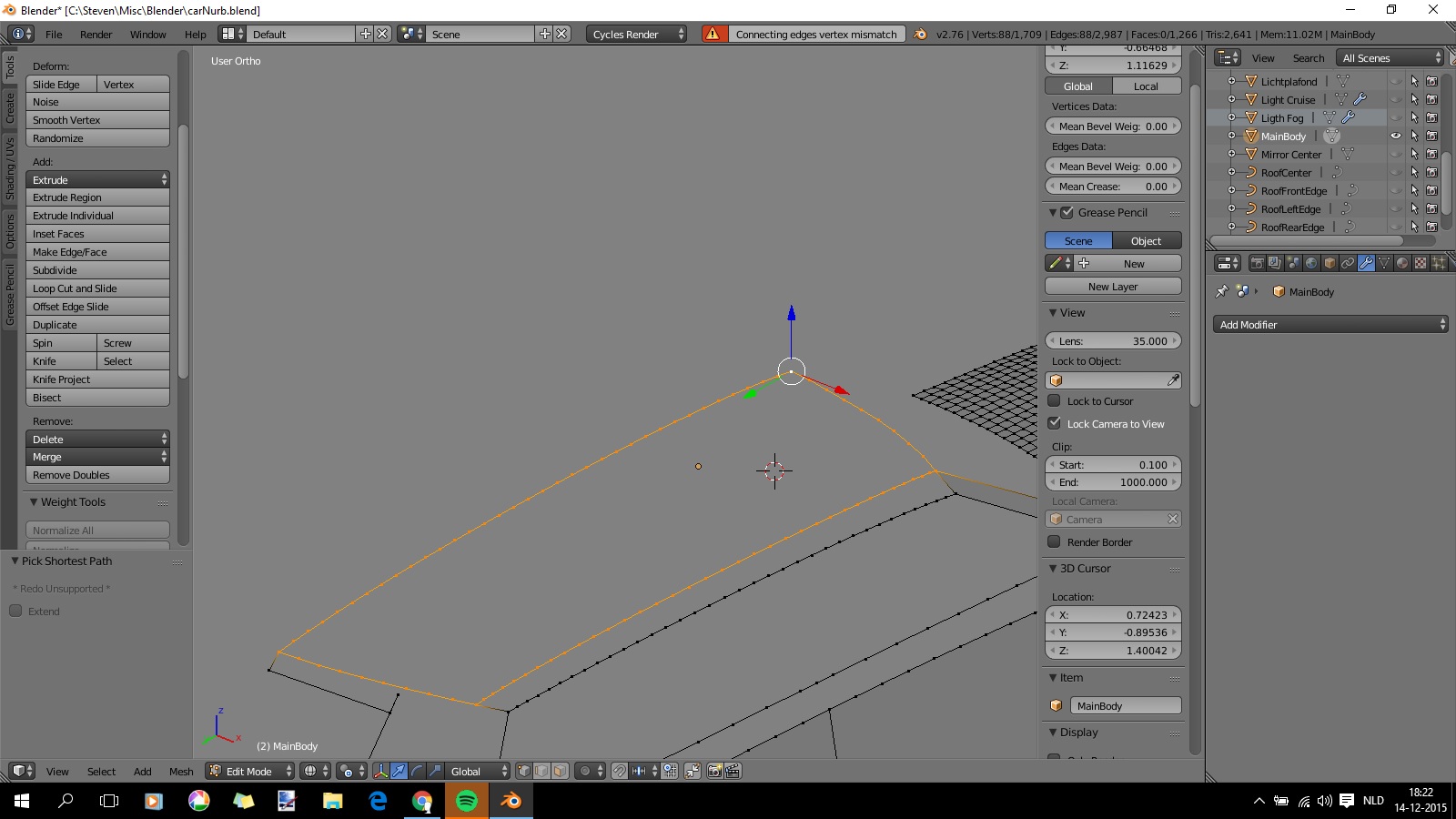
Task: Open Constraints properties with the chain icon
Action: click(x=1348, y=263)
